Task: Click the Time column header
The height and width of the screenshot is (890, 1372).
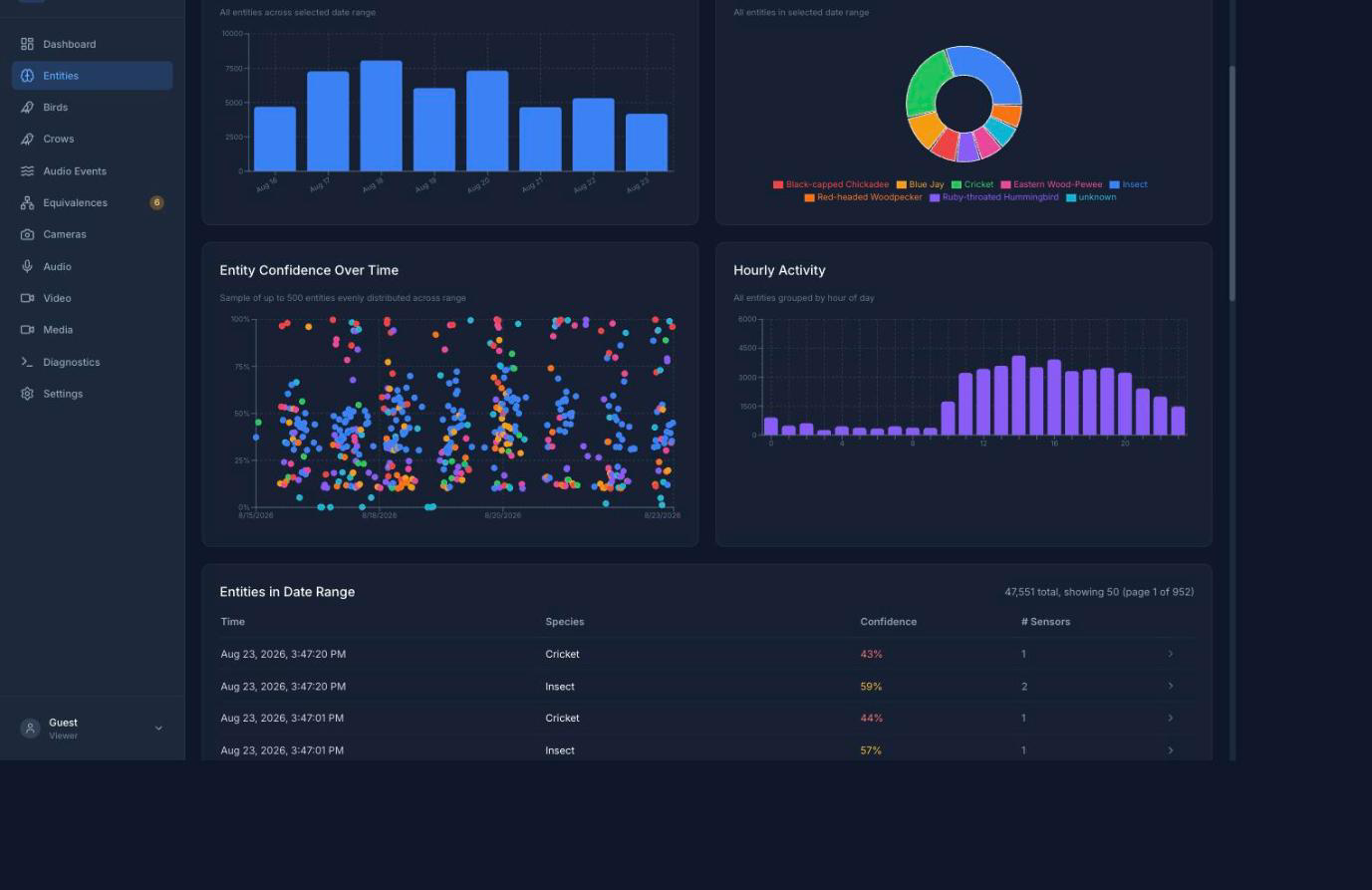Action: [x=233, y=622]
